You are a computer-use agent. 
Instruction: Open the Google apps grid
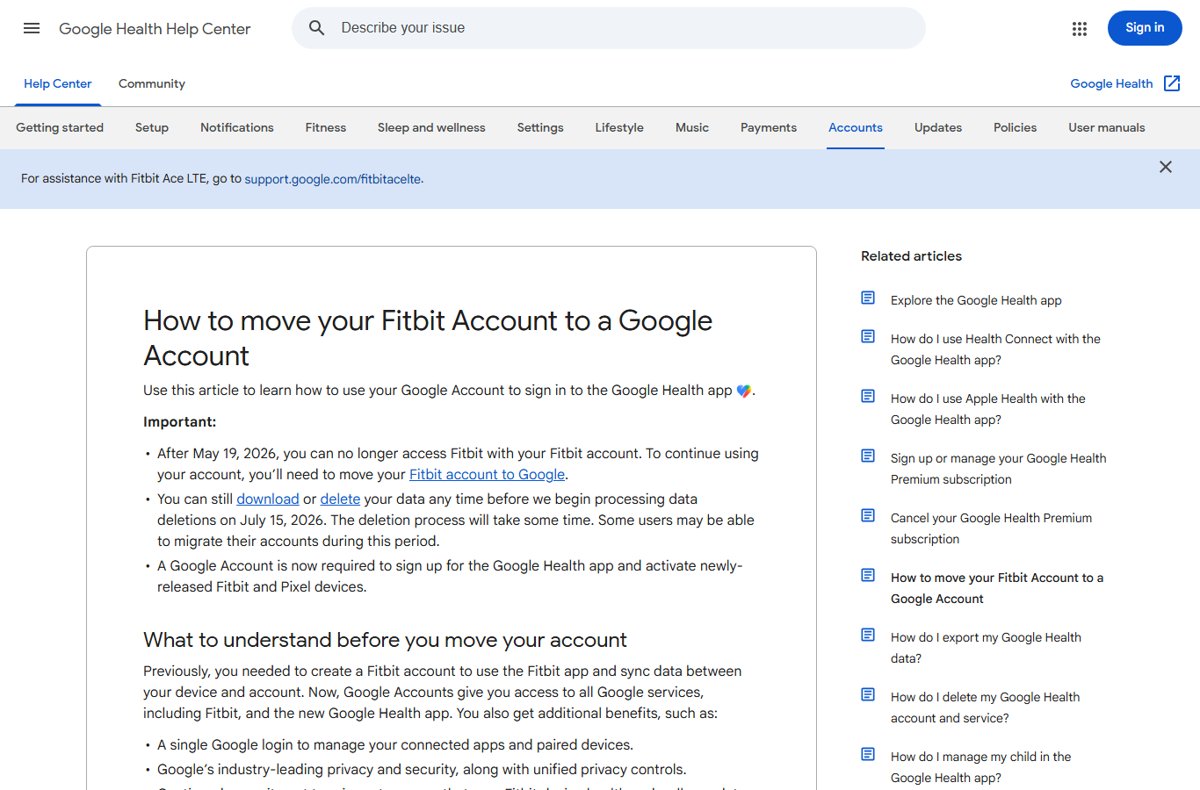pos(1079,28)
